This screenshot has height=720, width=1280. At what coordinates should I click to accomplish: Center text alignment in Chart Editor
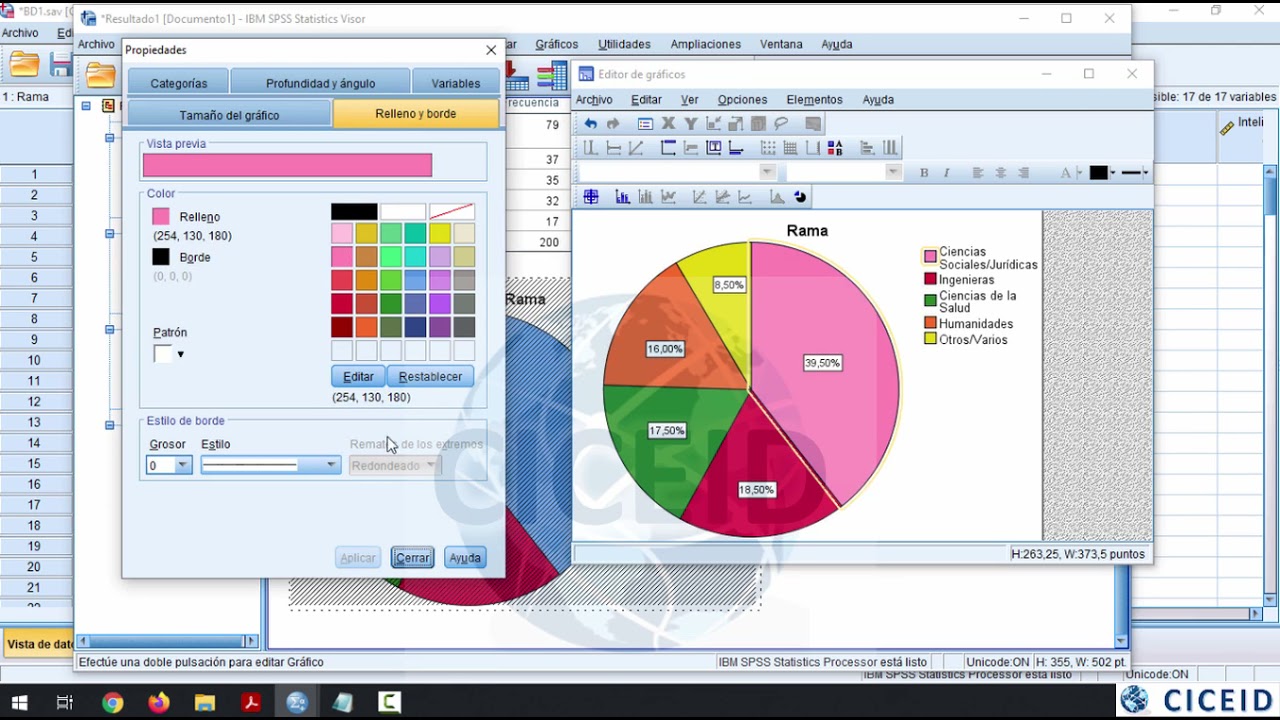pyautogui.click(x=1001, y=173)
